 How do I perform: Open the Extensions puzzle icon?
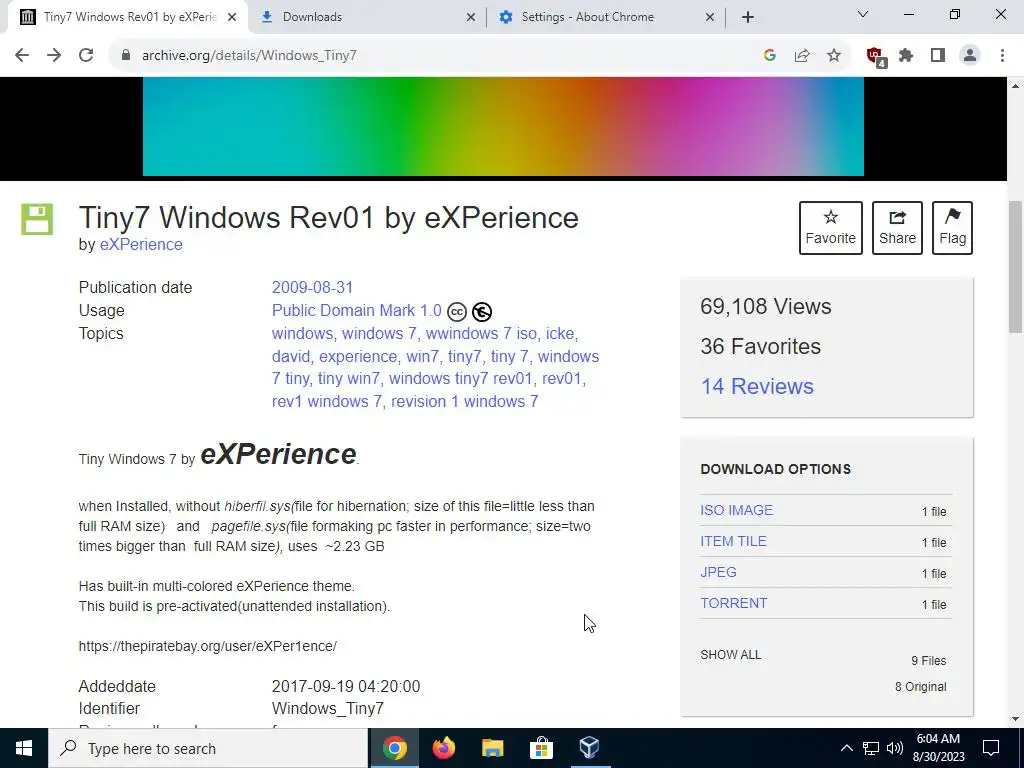click(906, 56)
